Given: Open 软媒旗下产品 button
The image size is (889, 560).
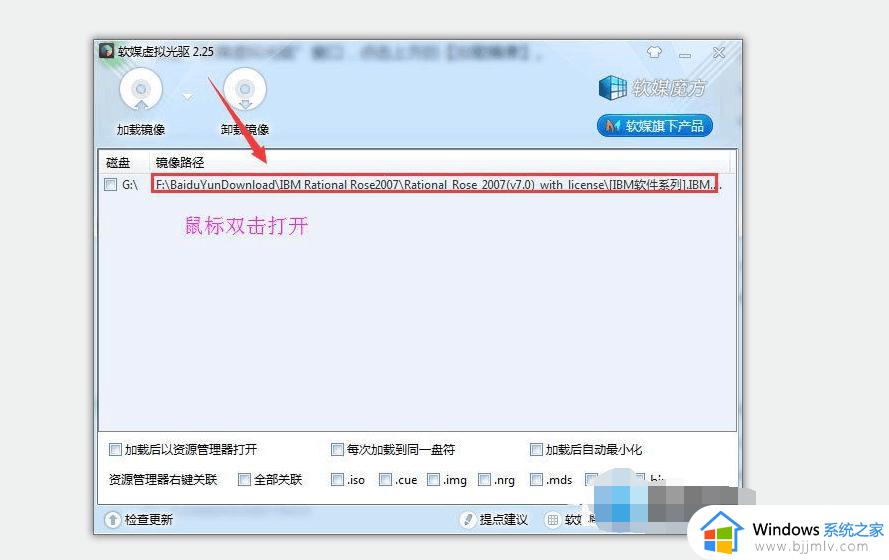Looking at the screenshot, I should click(x=655, y=125).
